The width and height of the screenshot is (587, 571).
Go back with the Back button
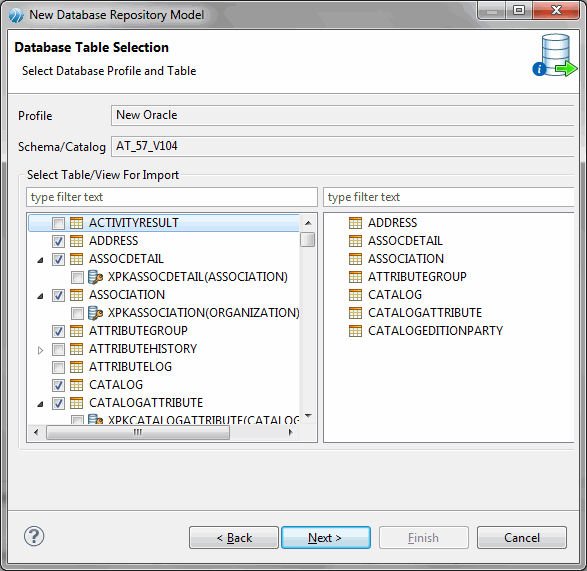click(234, 538)
